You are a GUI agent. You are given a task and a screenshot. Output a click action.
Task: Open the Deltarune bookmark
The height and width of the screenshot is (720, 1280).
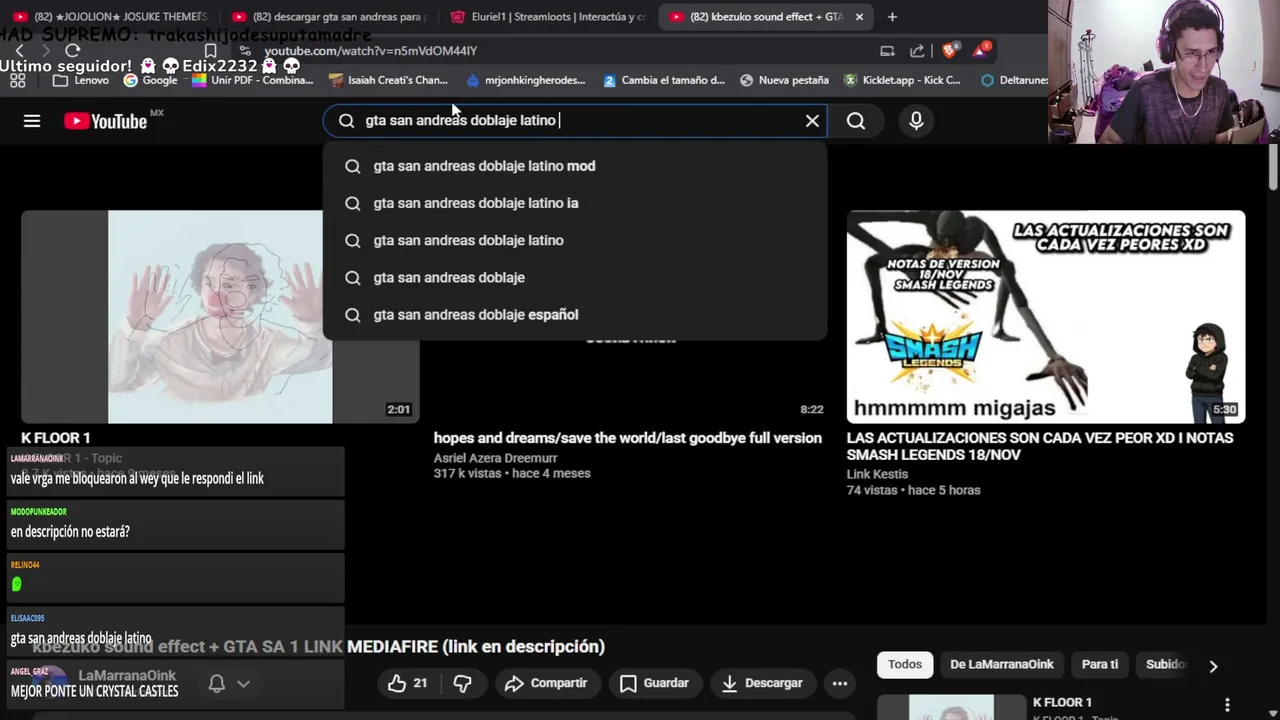pos(1014,80)
